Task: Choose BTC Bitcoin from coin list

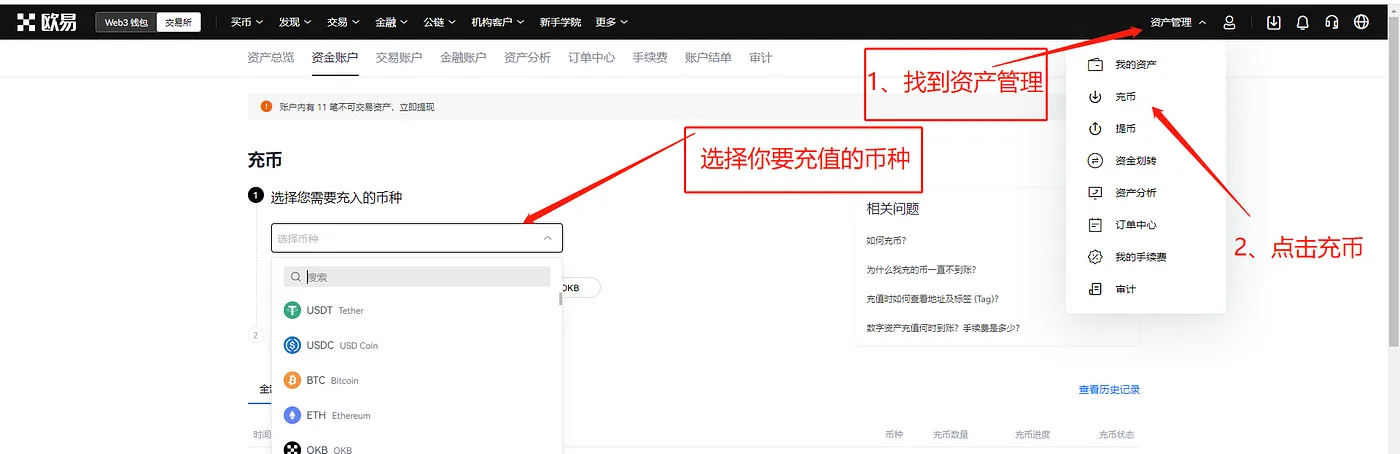Action: pyautogui.click(x=415, y=380)
